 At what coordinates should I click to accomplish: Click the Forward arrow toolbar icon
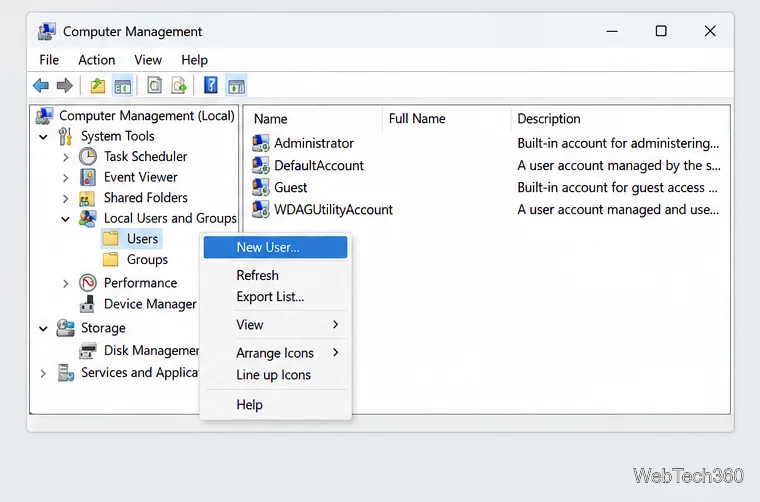click(64, 86)
